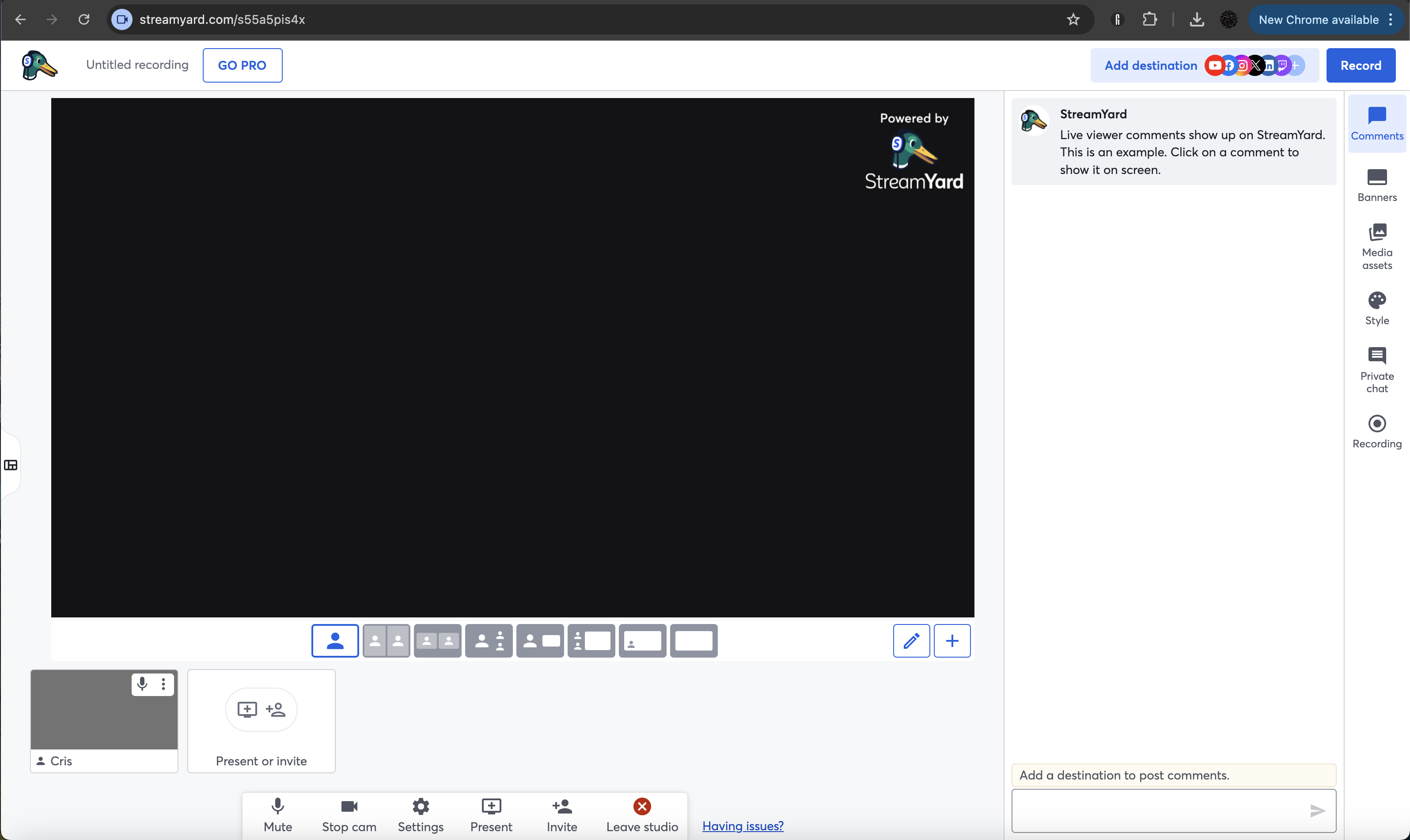The width and height of the screenshot is (1410, 840).
Task: Open the Style panel tab
Action: [x=1376, y=309]
